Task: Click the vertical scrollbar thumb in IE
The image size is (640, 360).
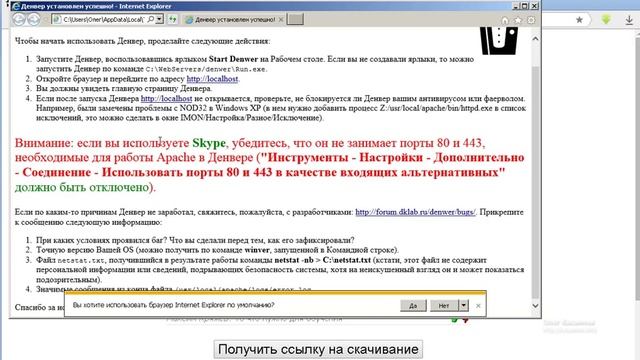Action: click(x=536, y=182)
